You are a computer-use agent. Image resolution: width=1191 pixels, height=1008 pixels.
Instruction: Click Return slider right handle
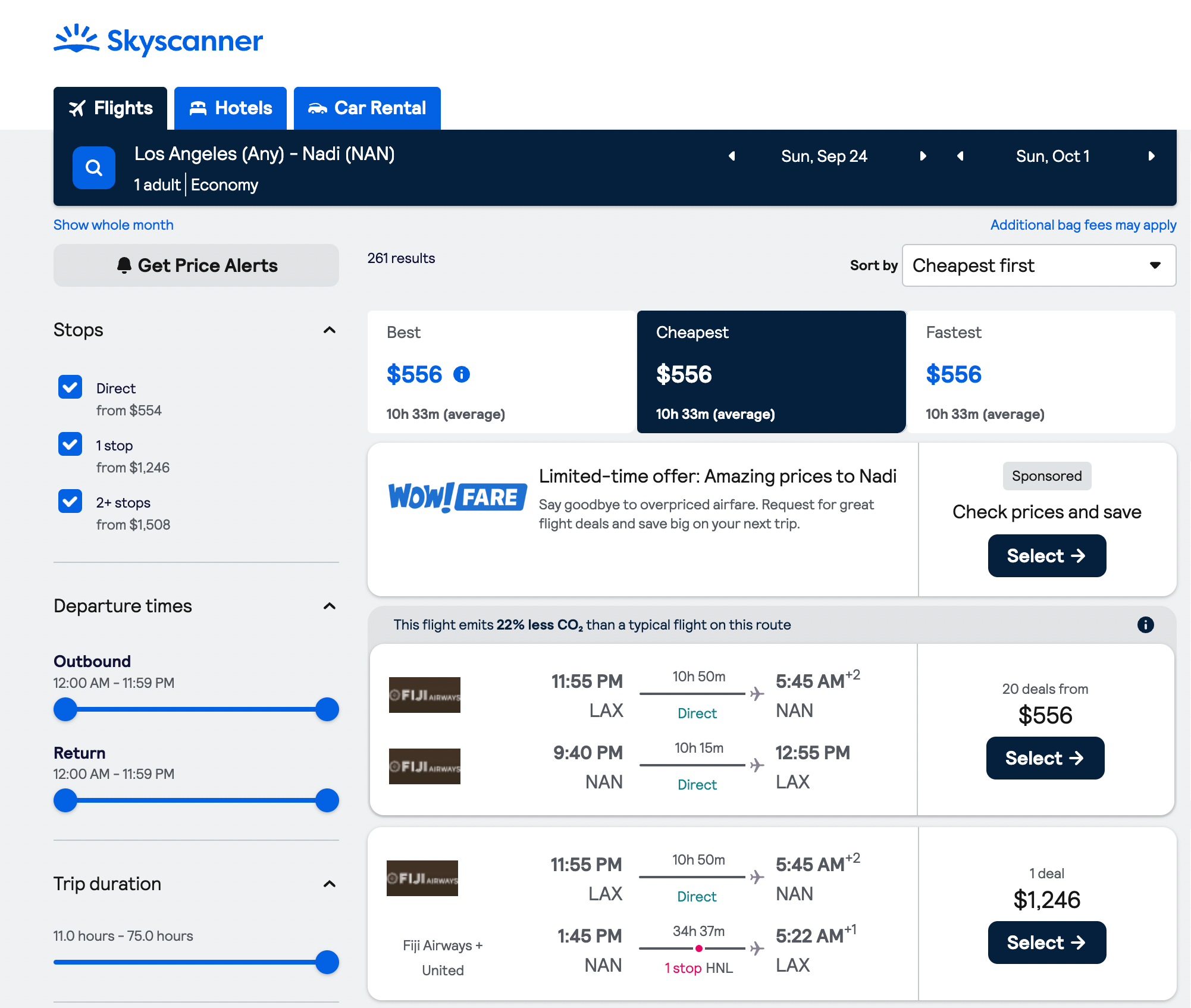[x=327, y=800]
